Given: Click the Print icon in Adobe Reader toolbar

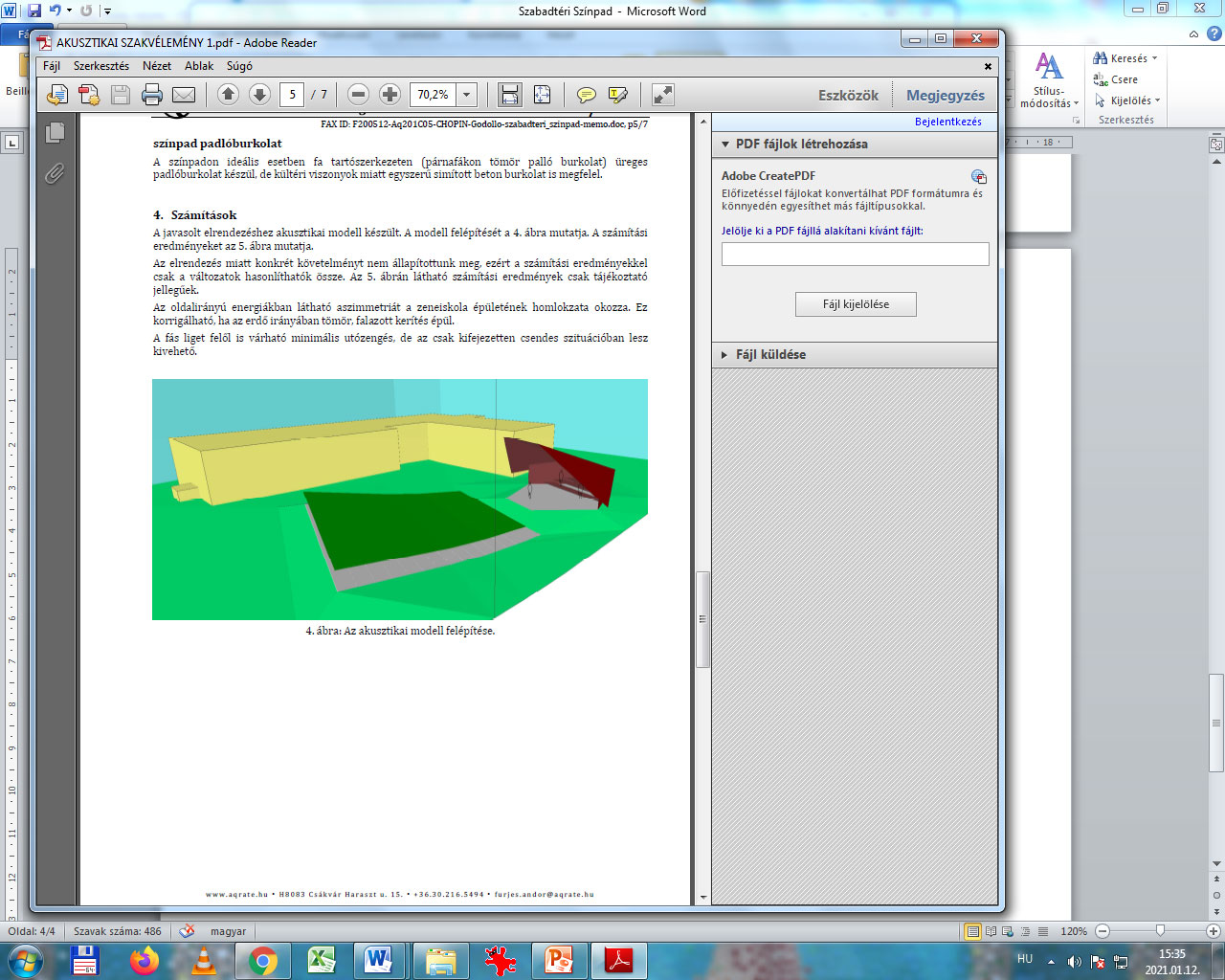Looking at the screenshot, I should 151,95.
